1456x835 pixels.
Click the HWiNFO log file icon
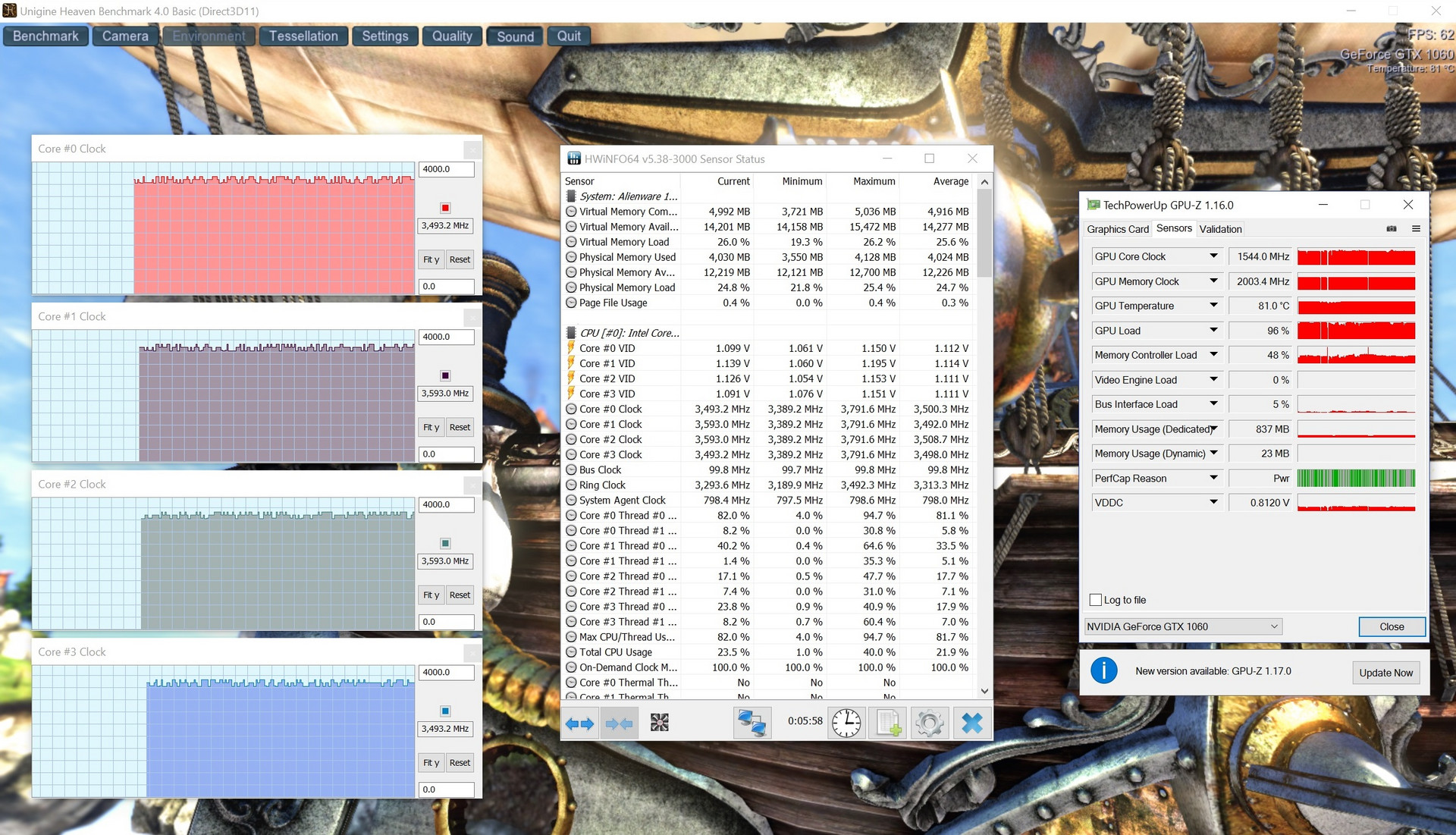click(888, 724)
